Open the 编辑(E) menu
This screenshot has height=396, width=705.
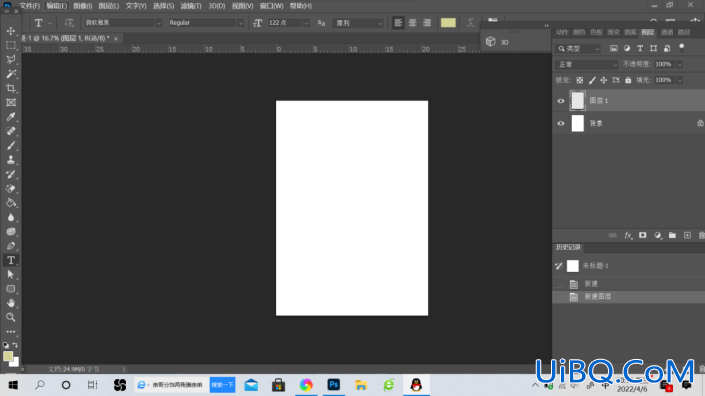pyautogui.click(x=56, y=6)
